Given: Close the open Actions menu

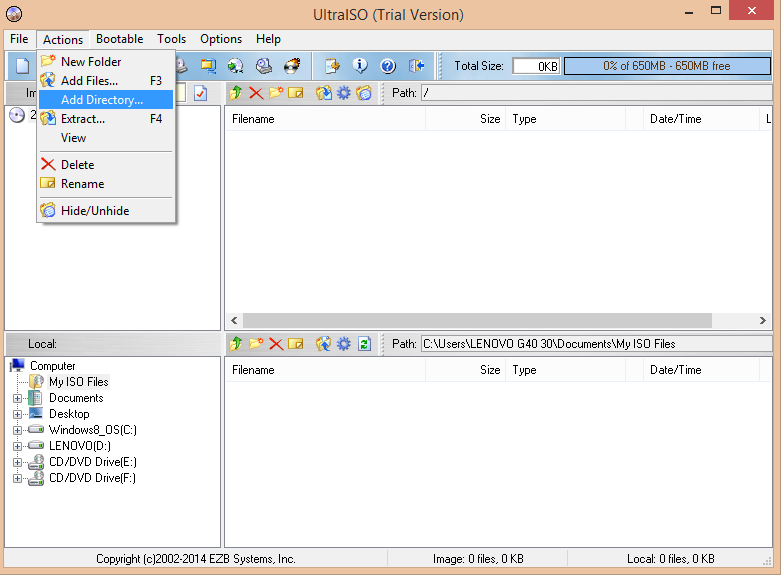Looking at the screenshot, I should 63,39.
